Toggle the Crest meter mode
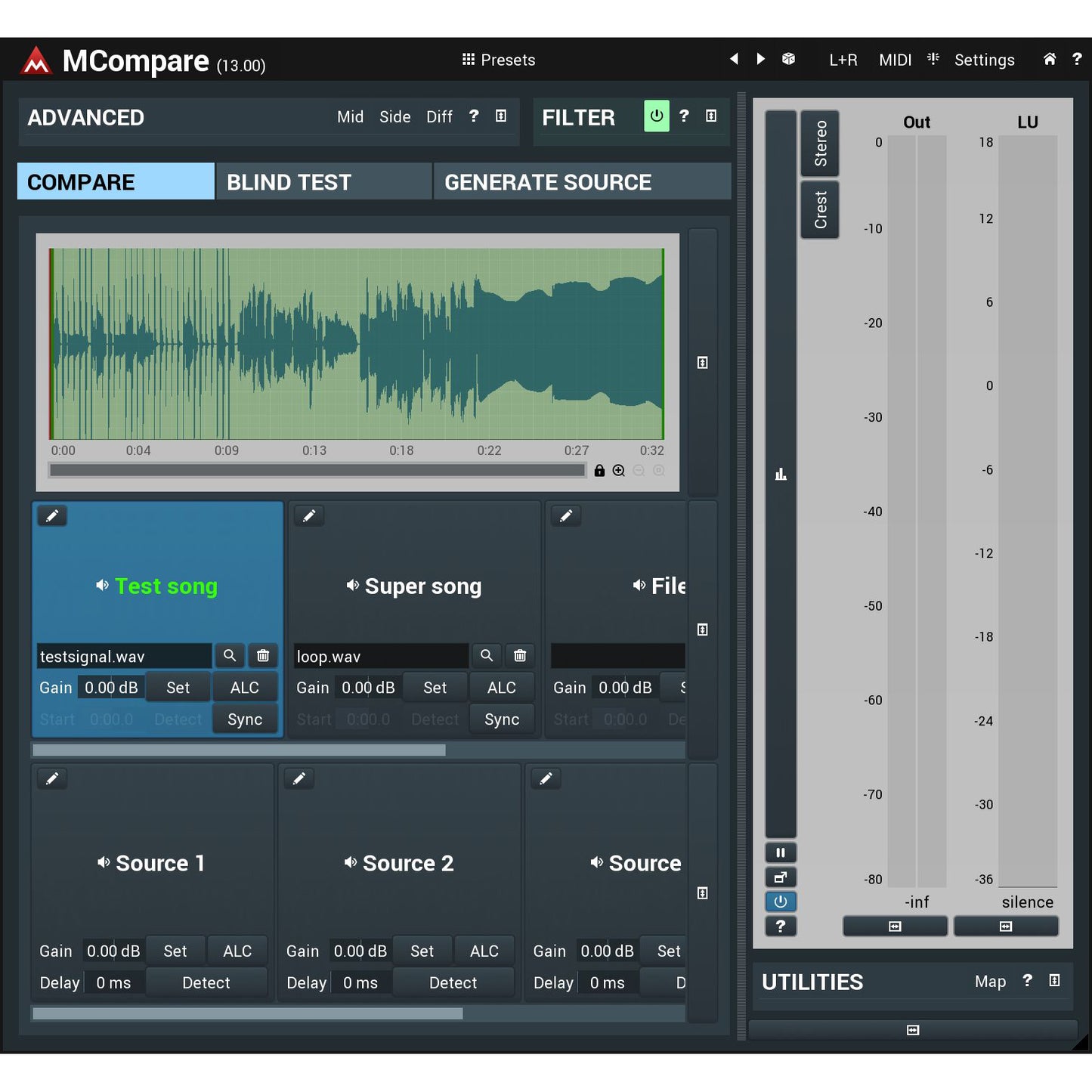Screen dimensions: 1092x1092 820,209
